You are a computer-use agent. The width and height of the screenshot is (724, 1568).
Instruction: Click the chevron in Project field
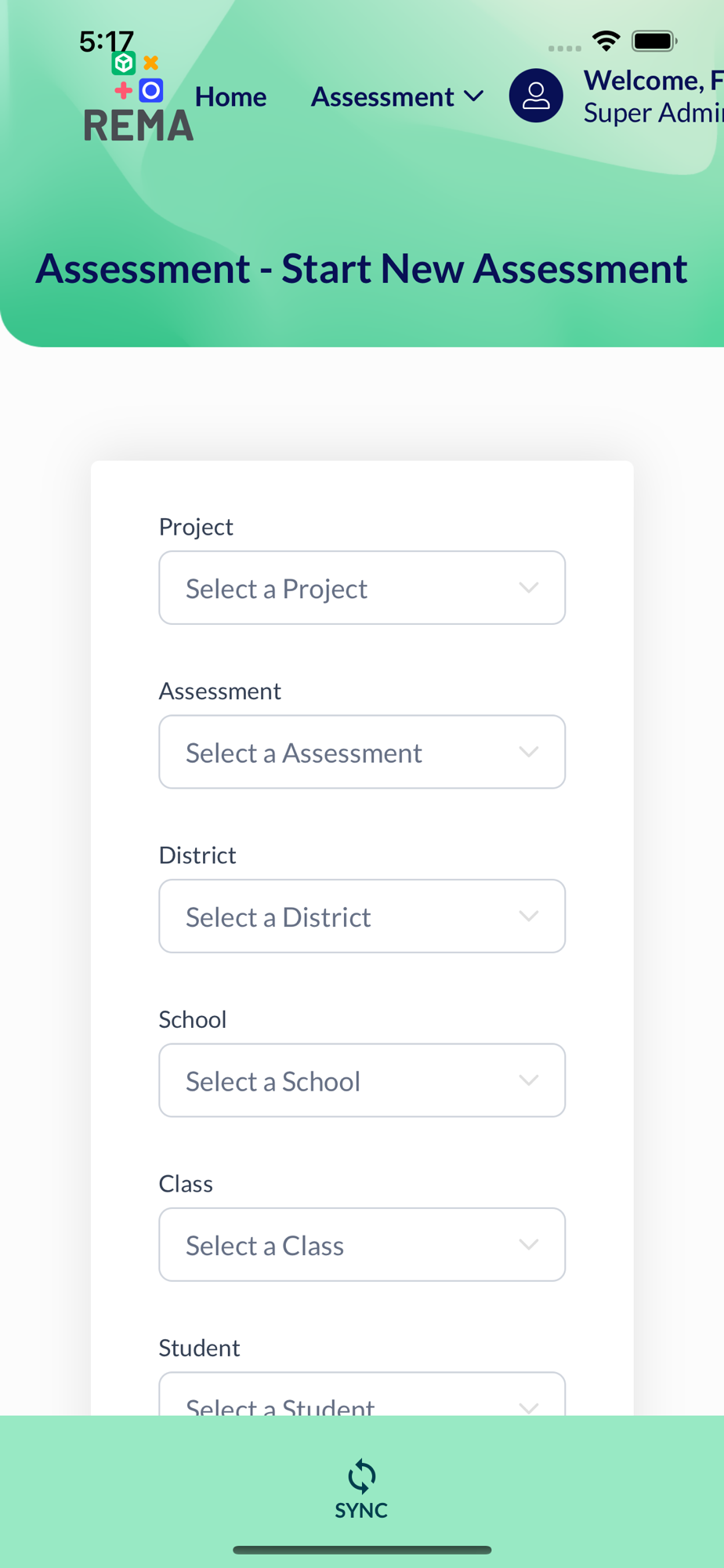[x=529, y=588]
